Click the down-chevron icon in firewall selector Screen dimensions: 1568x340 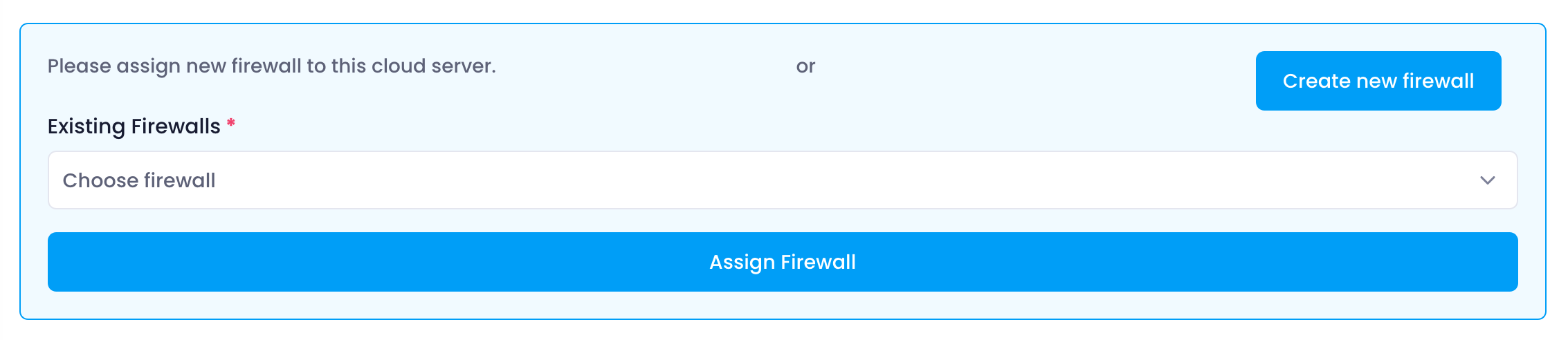coord(1487,180)
